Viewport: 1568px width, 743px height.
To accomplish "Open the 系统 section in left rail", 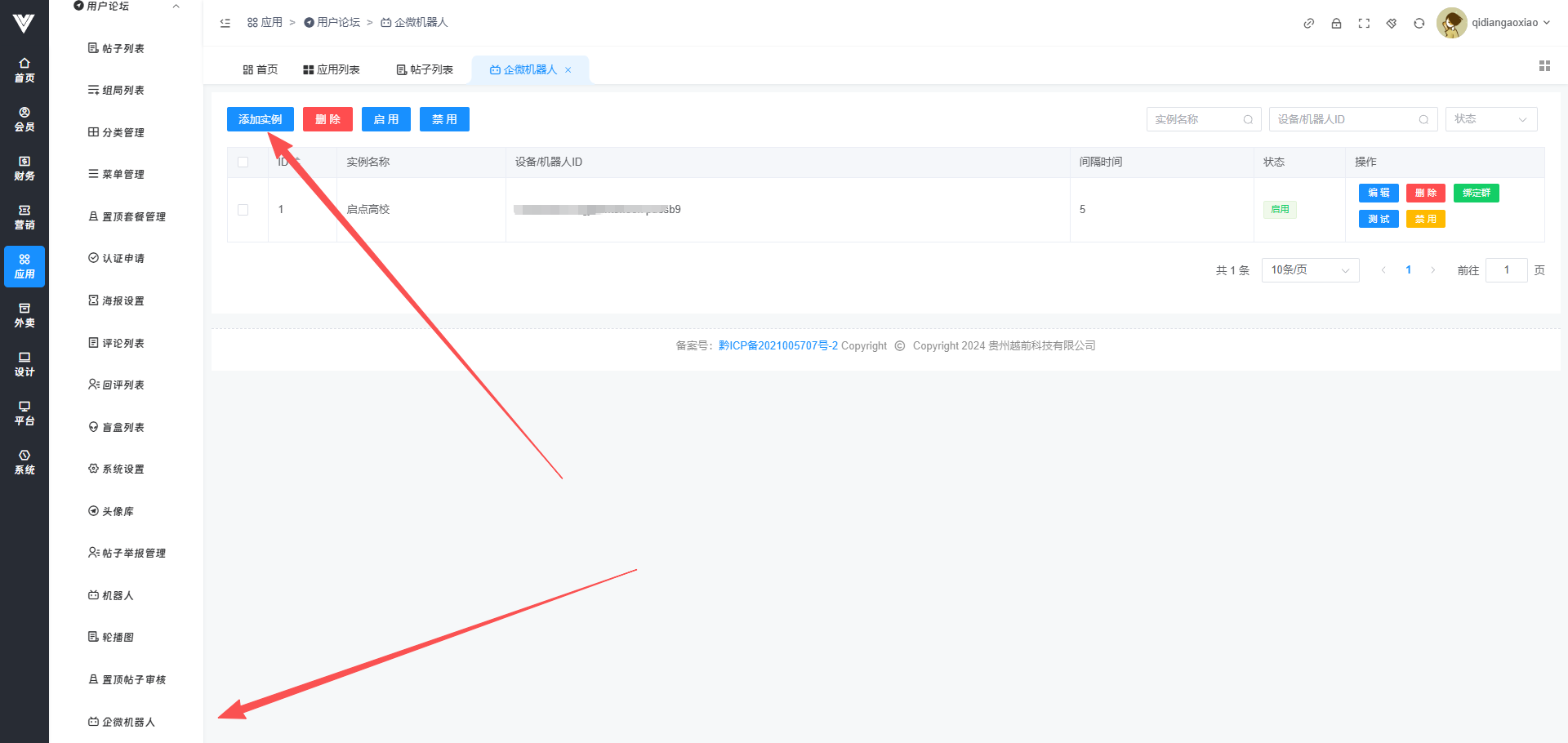I will 24,462.
